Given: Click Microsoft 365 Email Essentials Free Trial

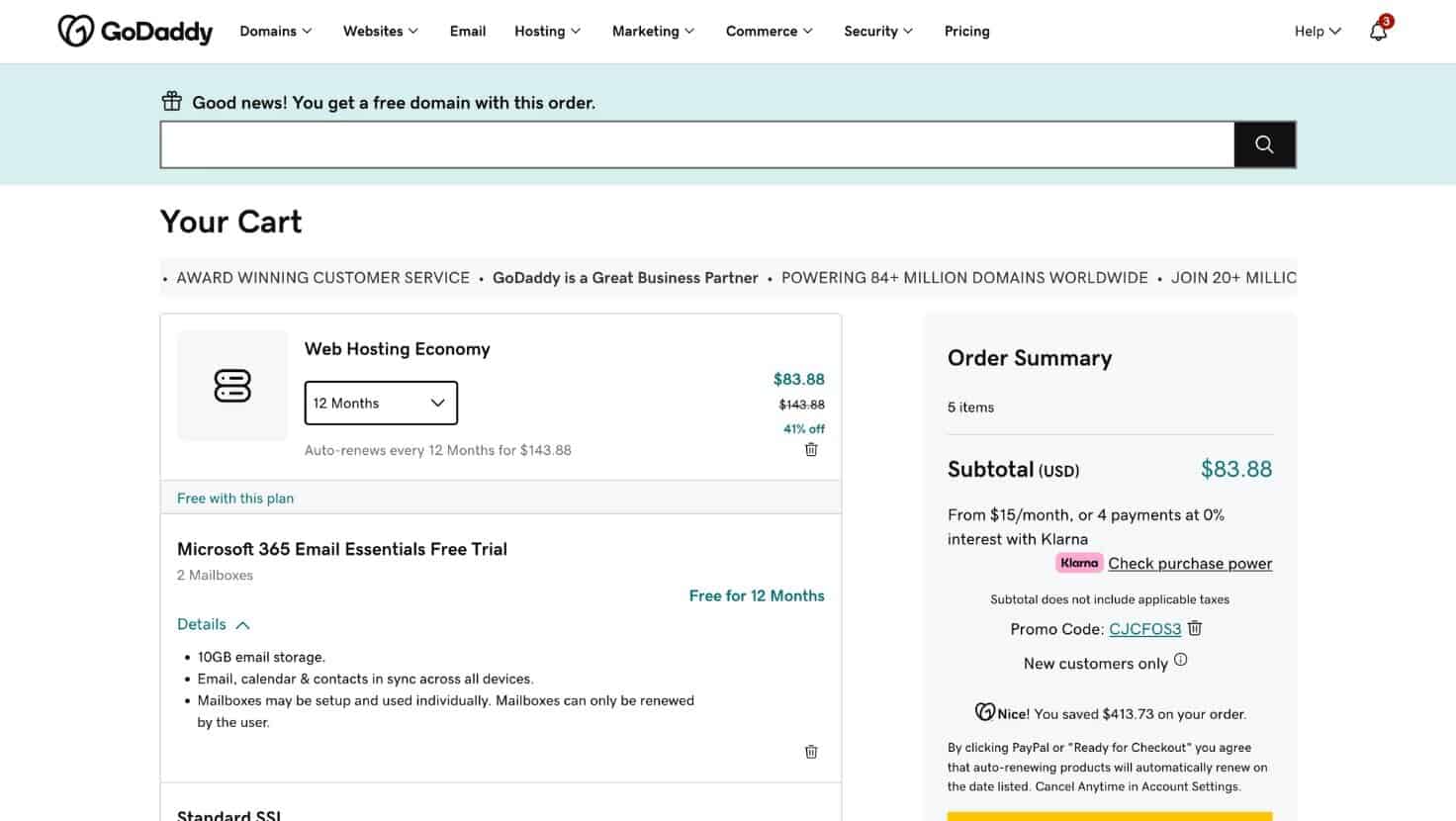Looking at the screenshot, I should 342,549.
